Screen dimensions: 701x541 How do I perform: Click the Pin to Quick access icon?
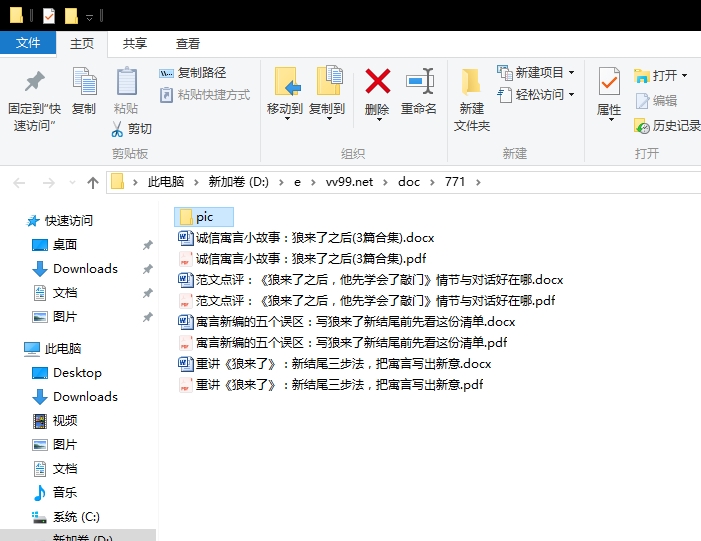[34, 82]
